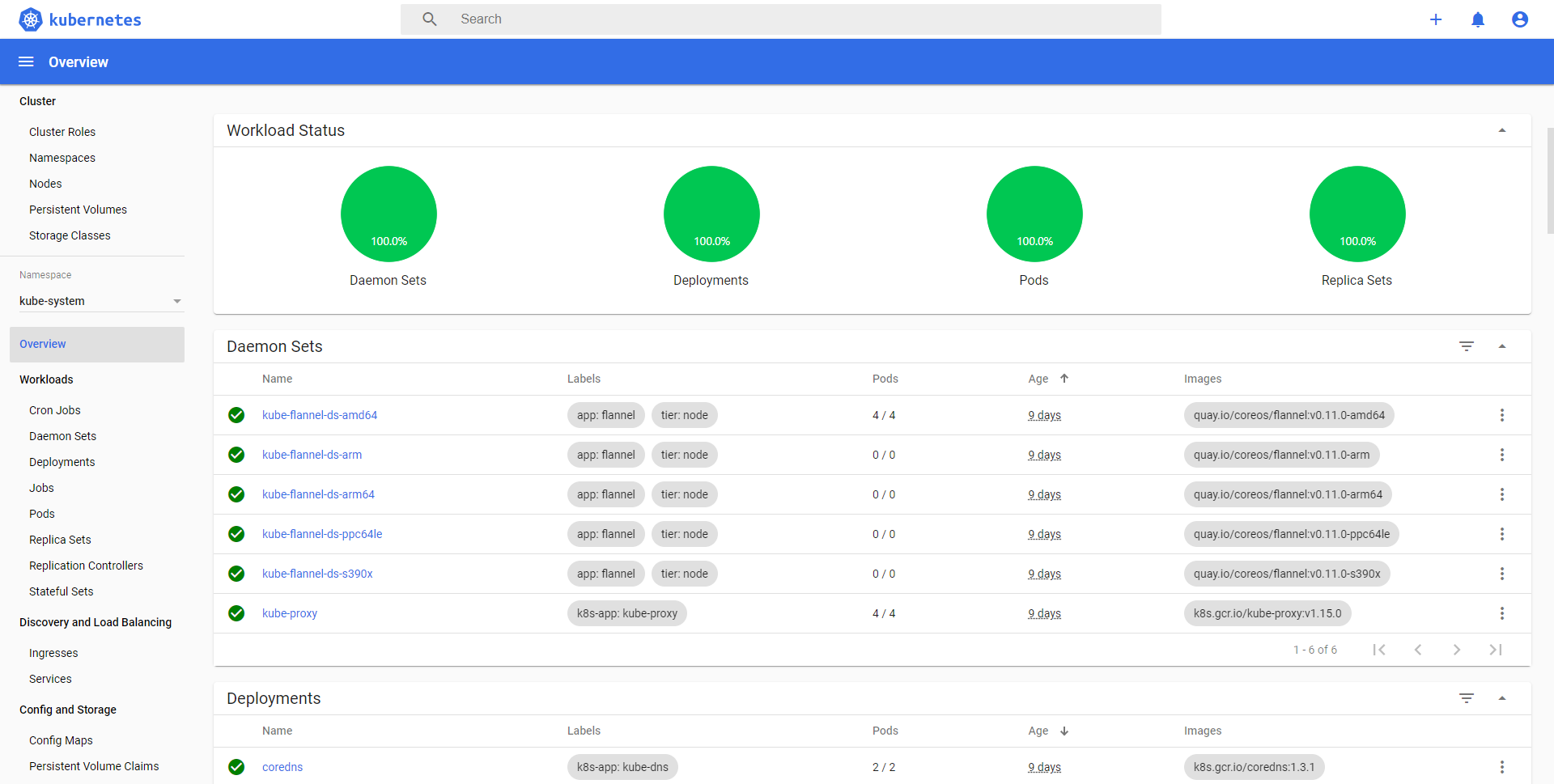Screen dimensions: 1554x784
Task: Open Replication Controllers in sidebar
Action: (86, 566)
